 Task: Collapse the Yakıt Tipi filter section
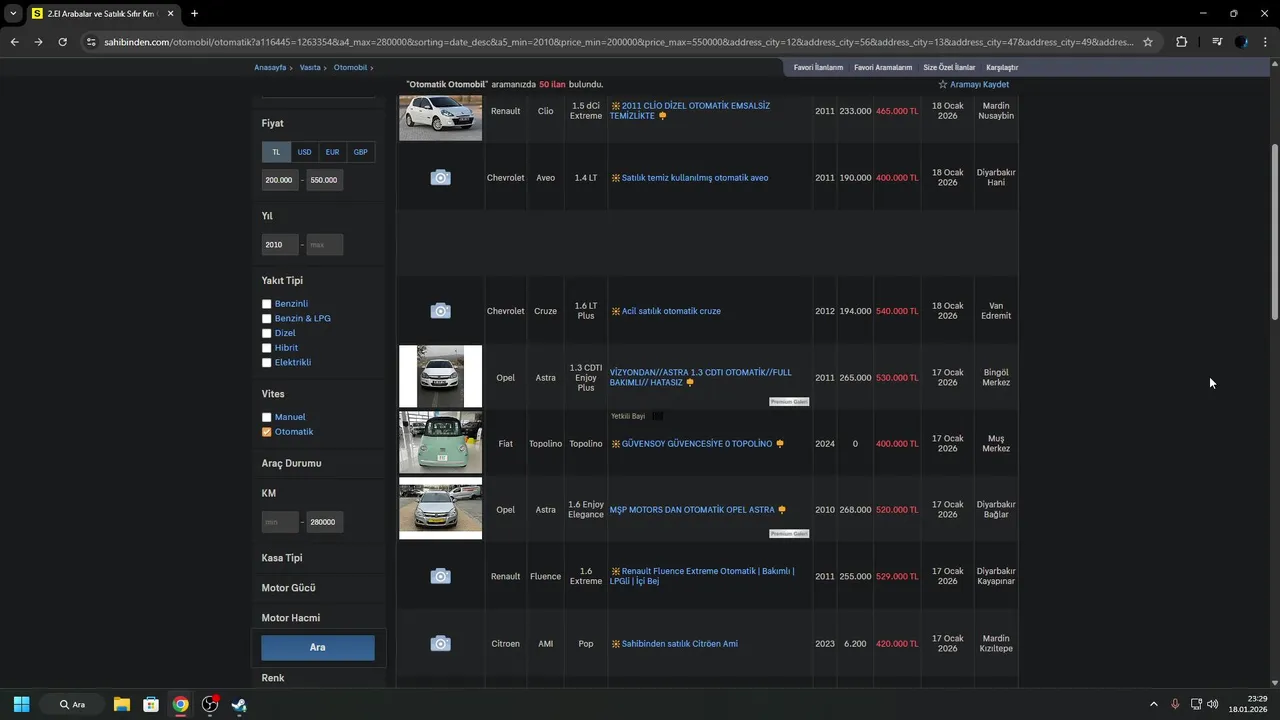tap(282, 281)
